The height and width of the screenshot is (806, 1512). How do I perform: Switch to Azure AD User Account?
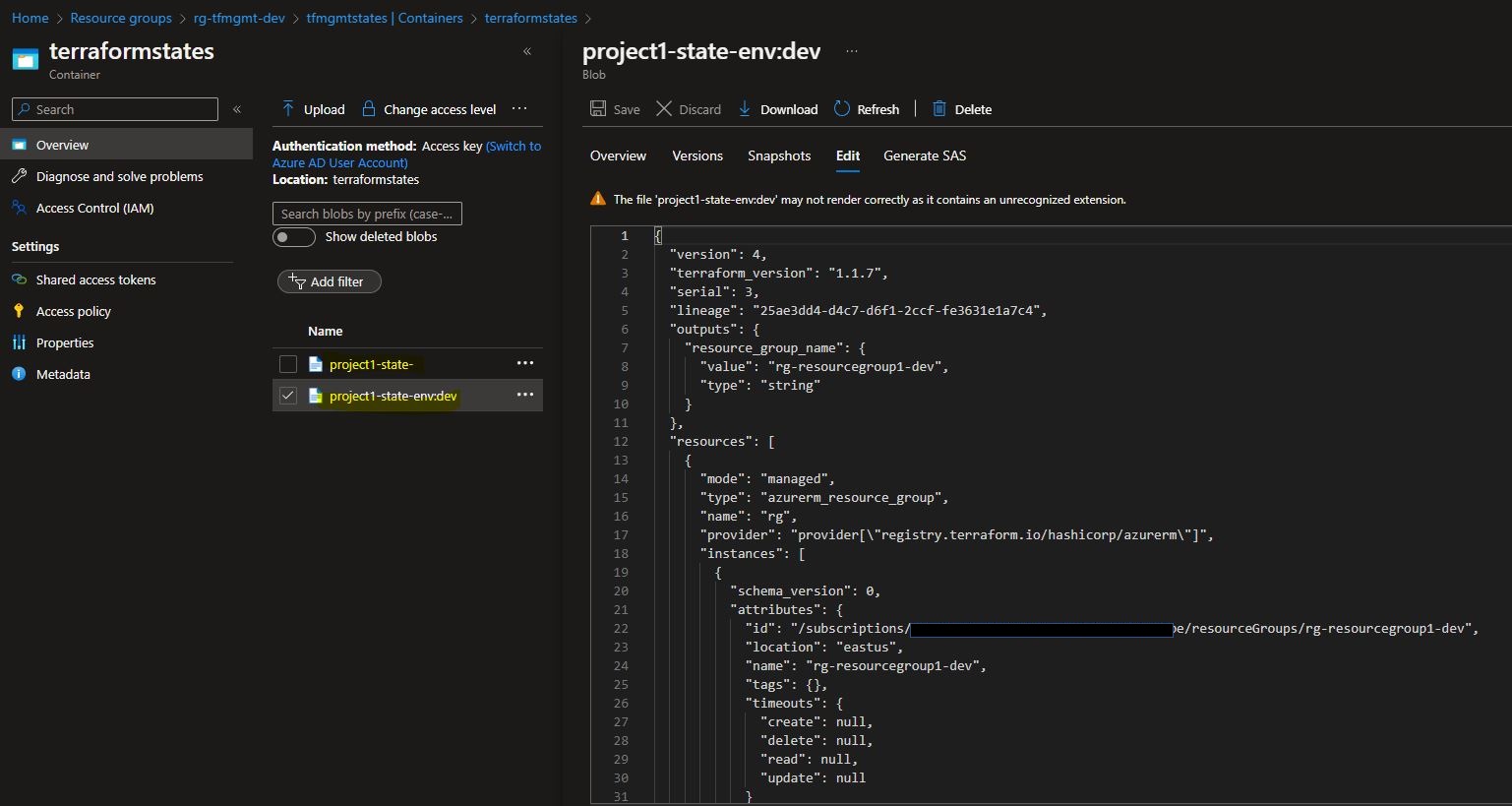tap(406, 155)
